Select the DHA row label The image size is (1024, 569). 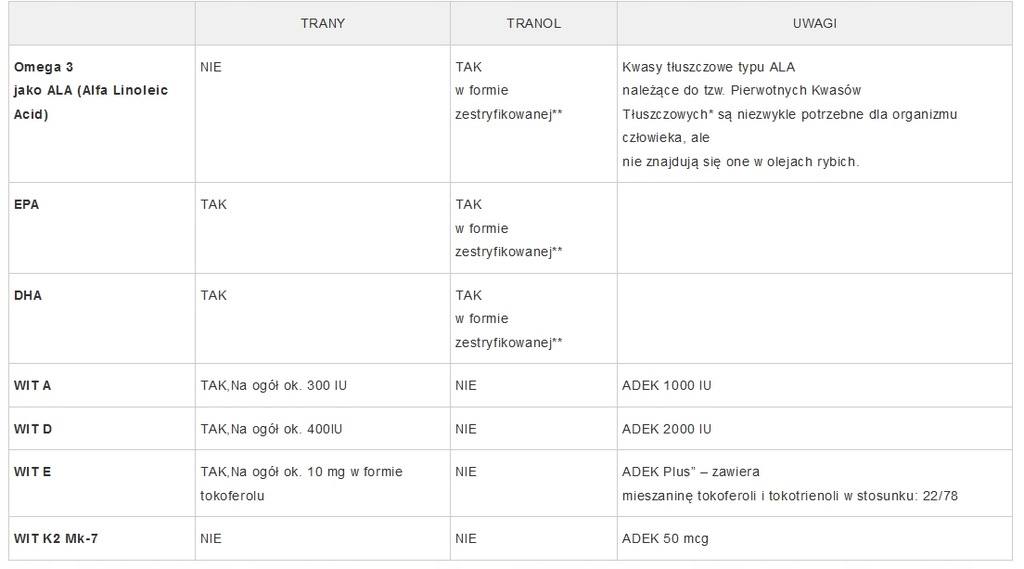pos(28,295)
